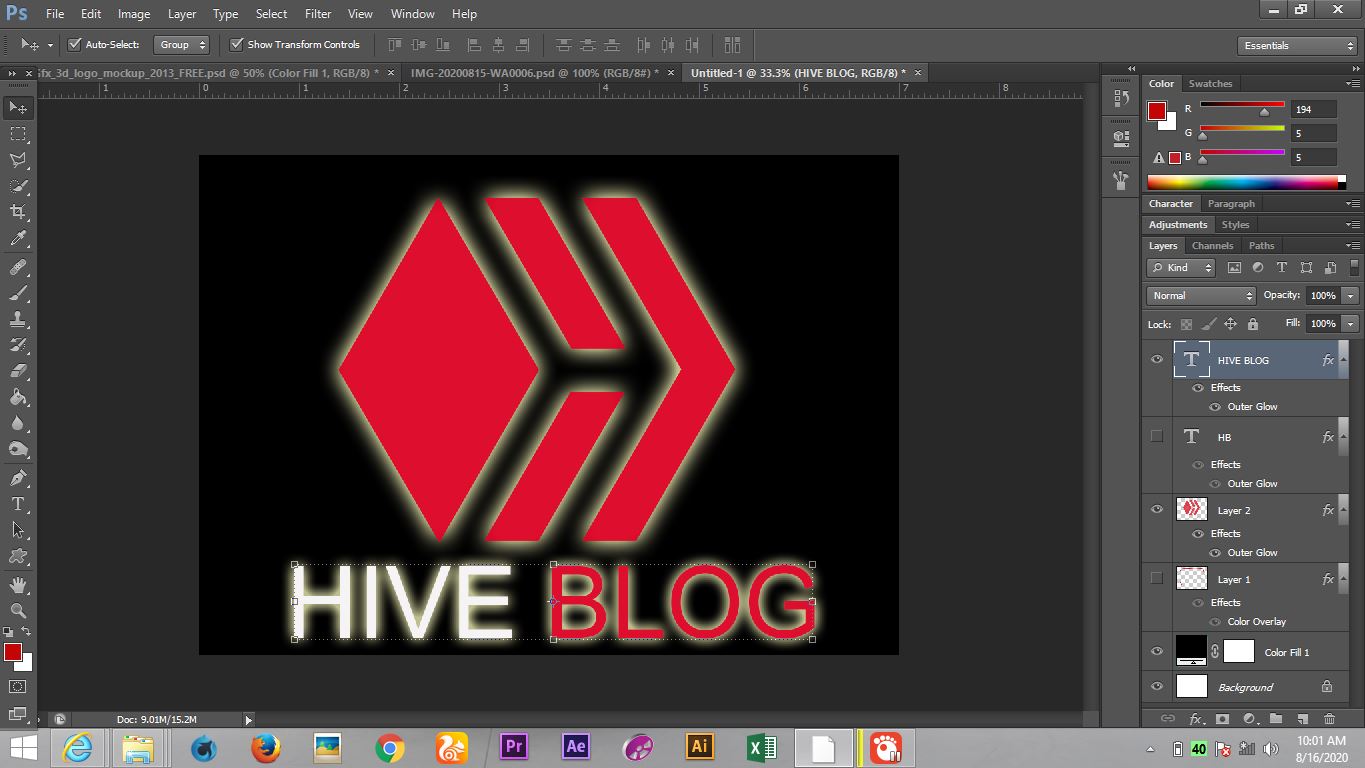This screenshot has width=1365, height=768.
Task: Show the hidden Layer 1
Action: [x=1157, y=578]
